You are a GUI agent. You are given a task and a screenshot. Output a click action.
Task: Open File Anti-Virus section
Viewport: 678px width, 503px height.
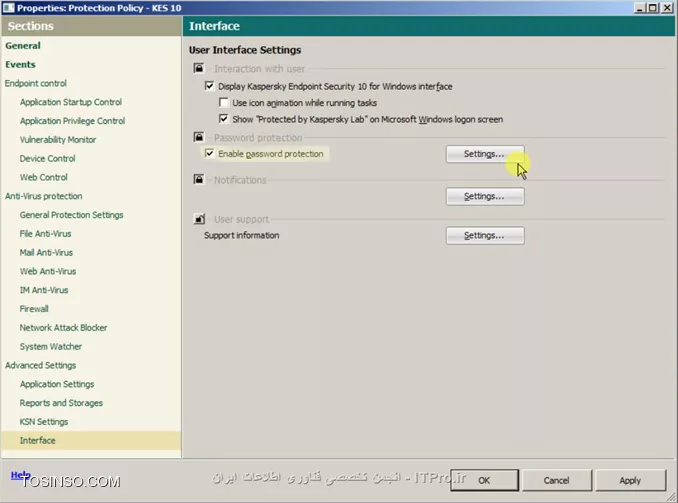45,234
